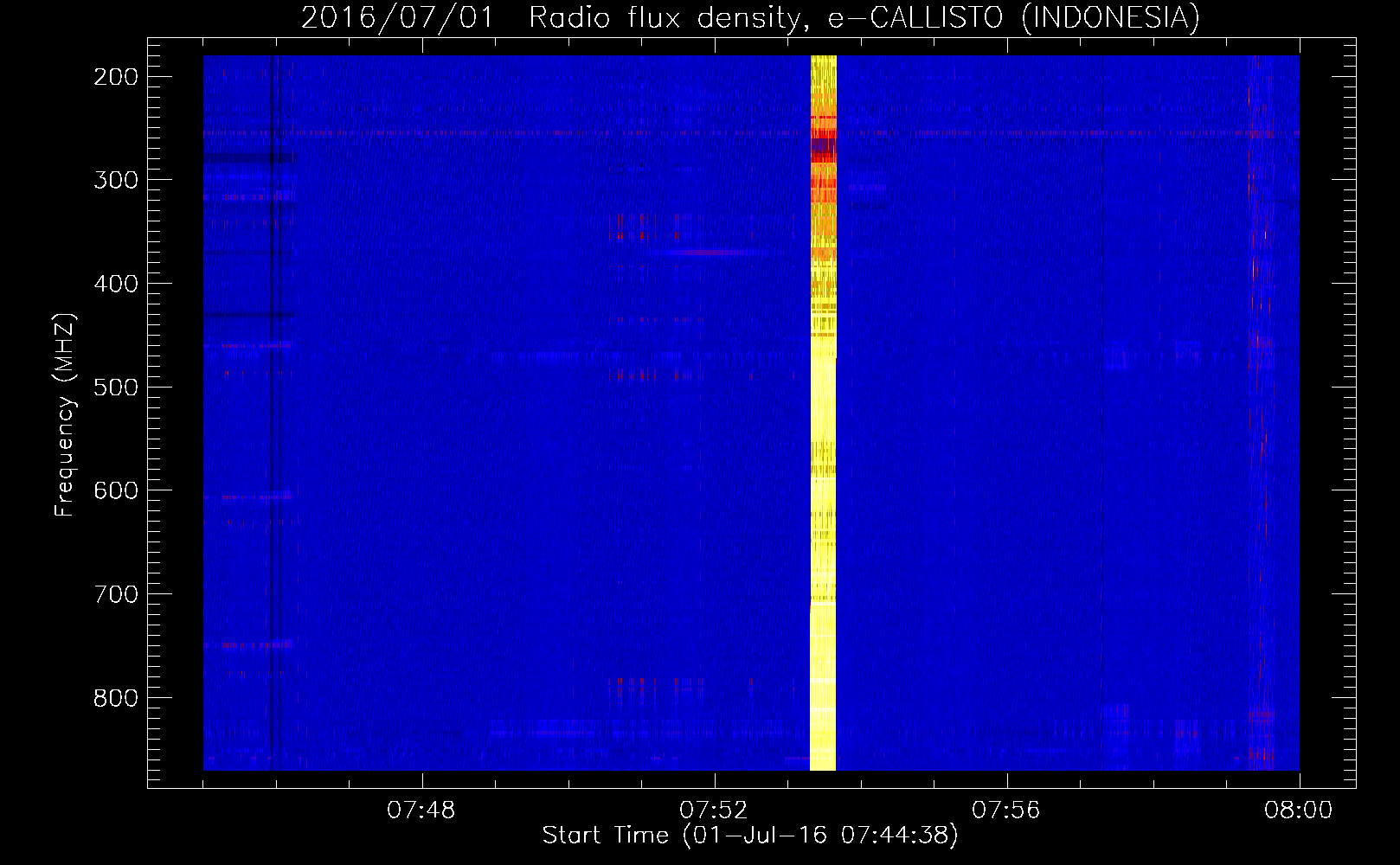Click the 07:48 time tick label
1400x865 pixels.
click(421, 811)
